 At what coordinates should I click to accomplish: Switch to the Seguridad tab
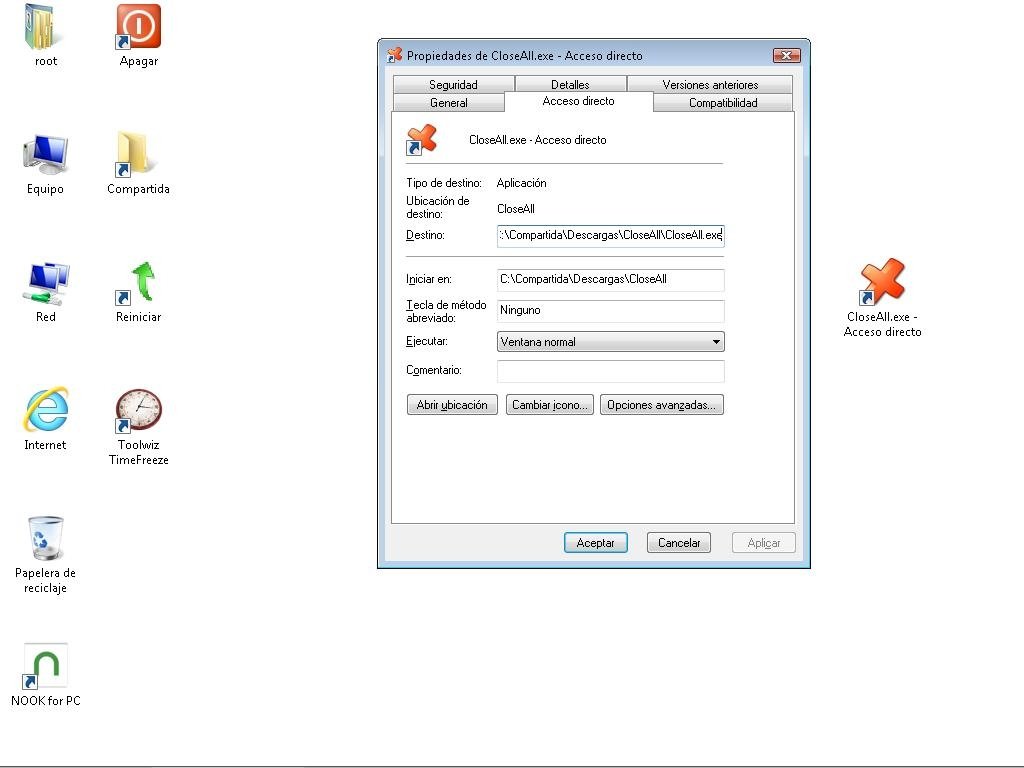(x=454, y=84)
